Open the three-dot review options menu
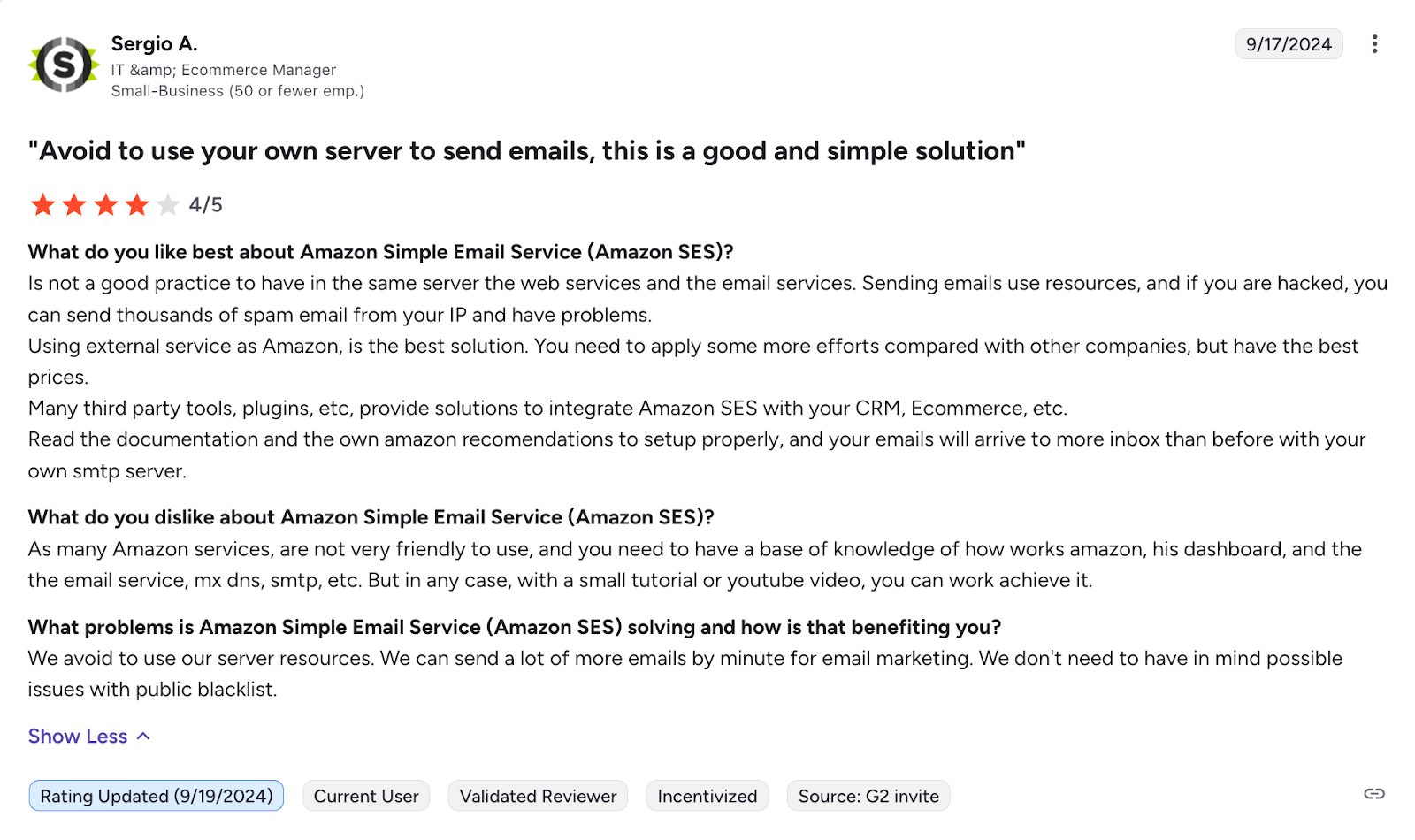Screen dimensions: 1415x840 click(x=1374, y=44)
